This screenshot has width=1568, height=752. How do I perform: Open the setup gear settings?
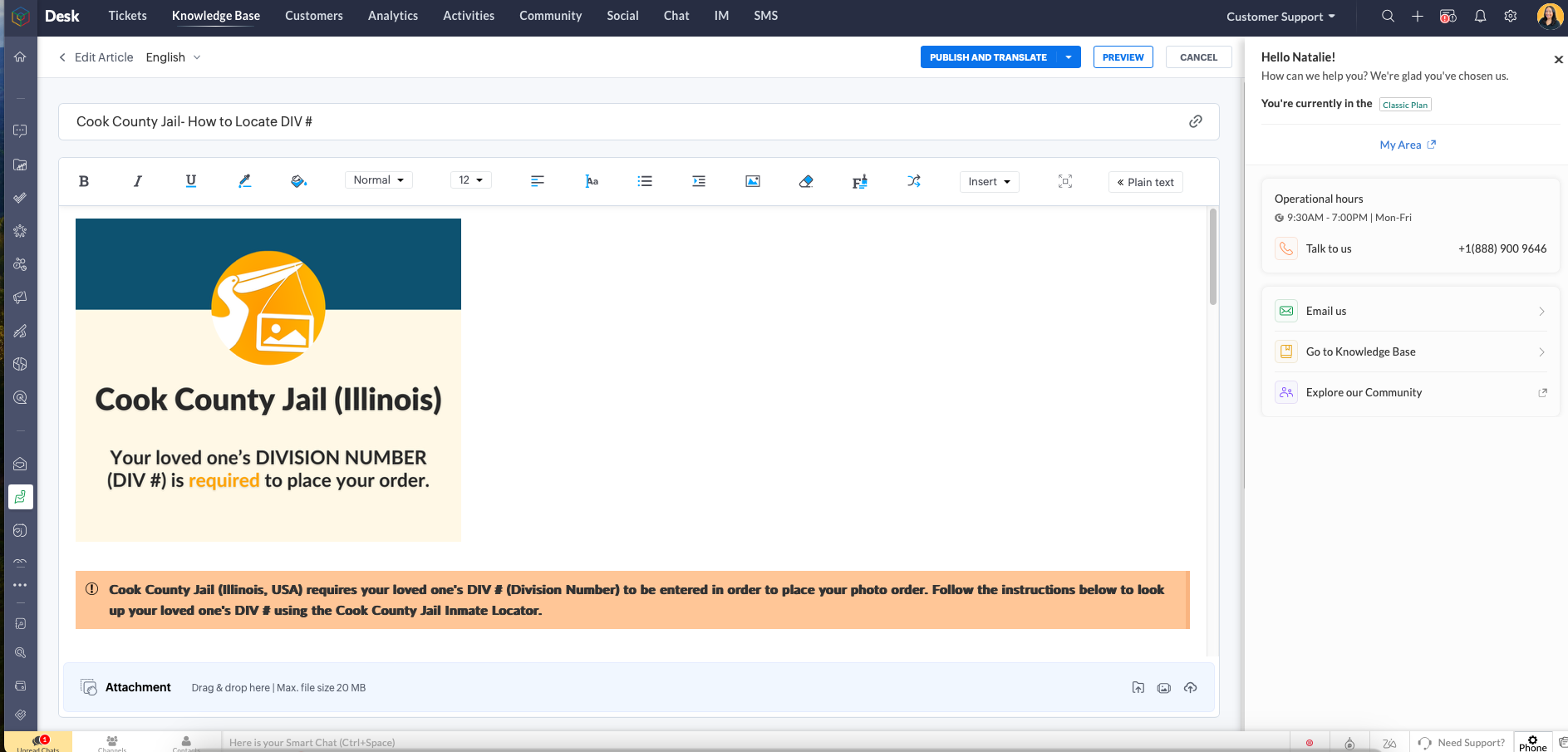1511,16
